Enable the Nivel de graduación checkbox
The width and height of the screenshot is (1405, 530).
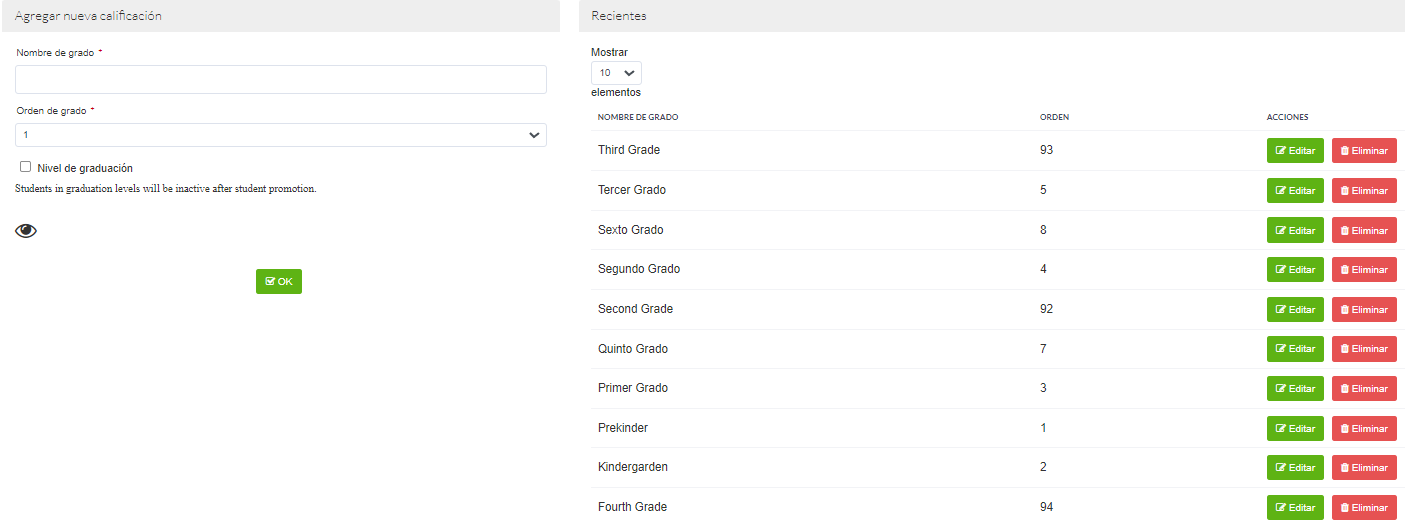[x=26, y=167]
